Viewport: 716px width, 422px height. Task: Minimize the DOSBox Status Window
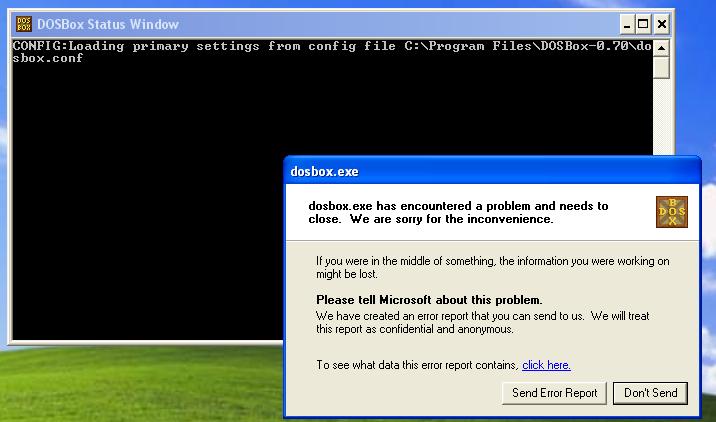pyautogui.click(x=627, y=24)
